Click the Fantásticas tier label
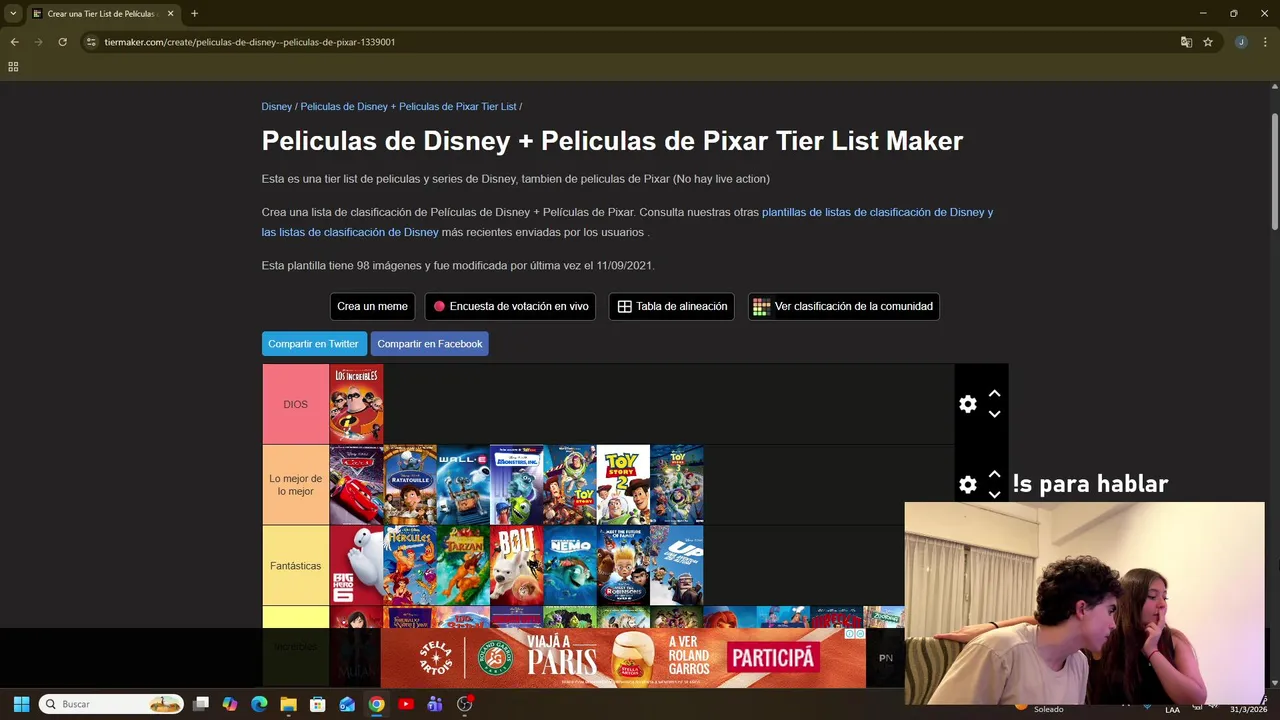The width and height of the screenshot is (1280, 720). click(x=295, y=565)
